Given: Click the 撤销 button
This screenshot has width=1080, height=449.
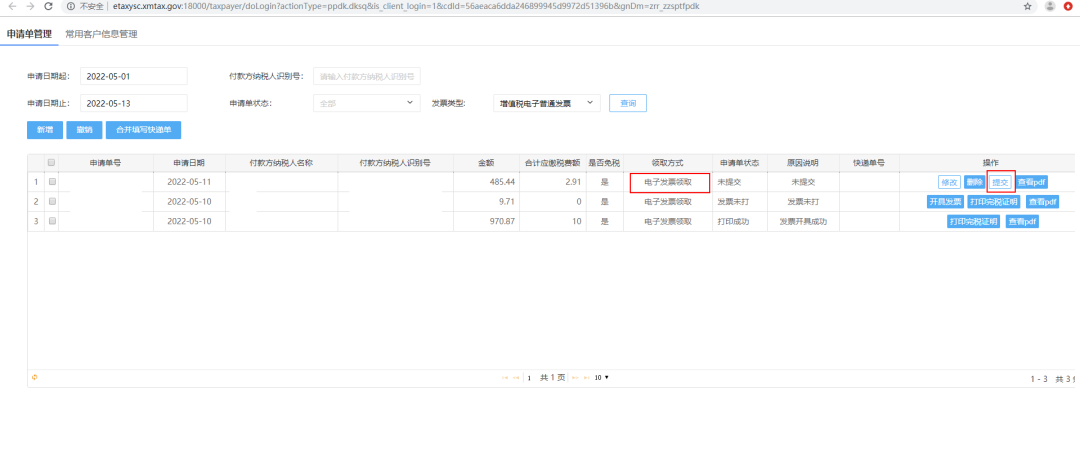Looking at the screenshot, I should pos(84,129).
